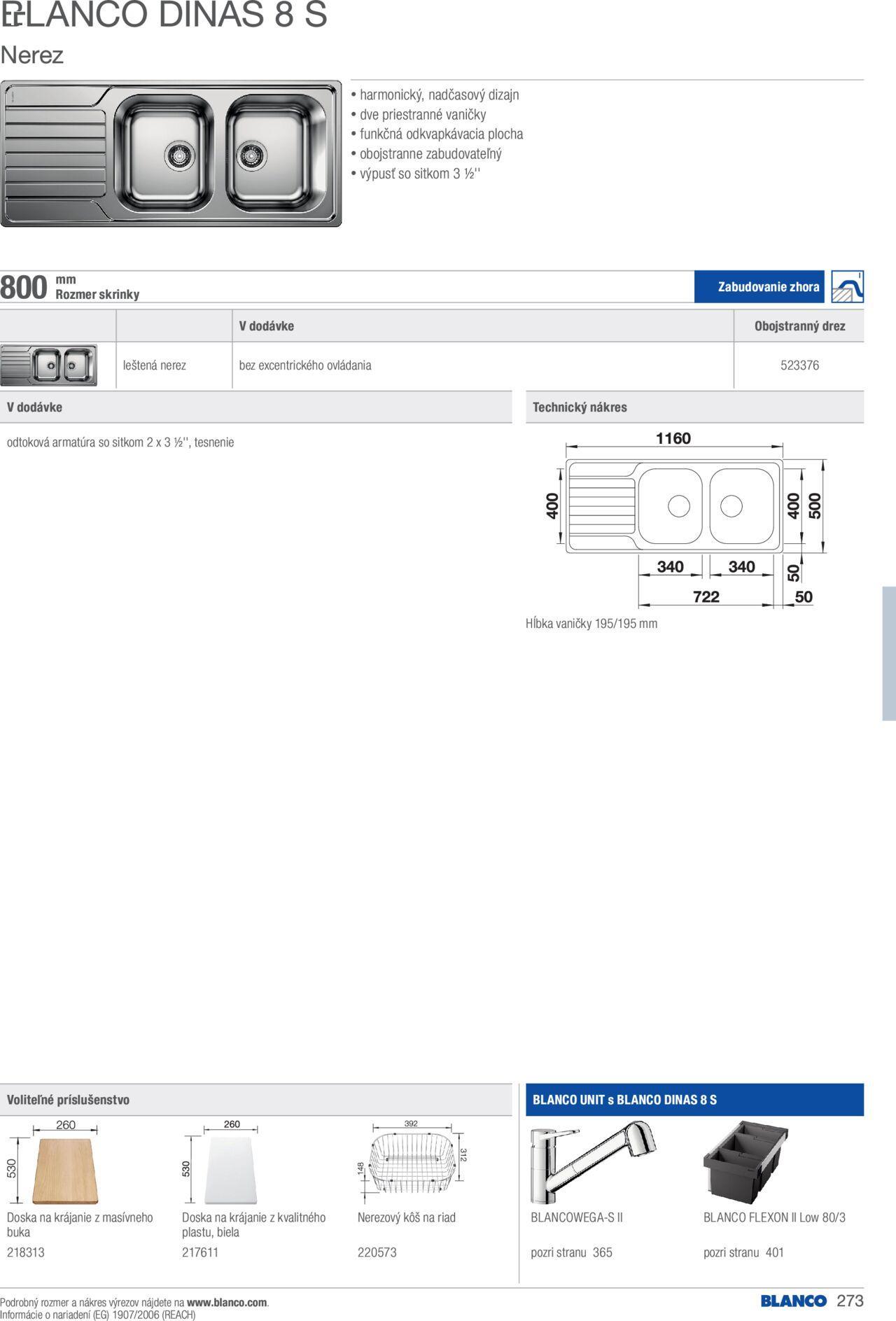Select the BLANCO FLEXON II waste bin image
This screenshot has width=896, height=1321.
pyautogui.click(x=746, y=1162)
